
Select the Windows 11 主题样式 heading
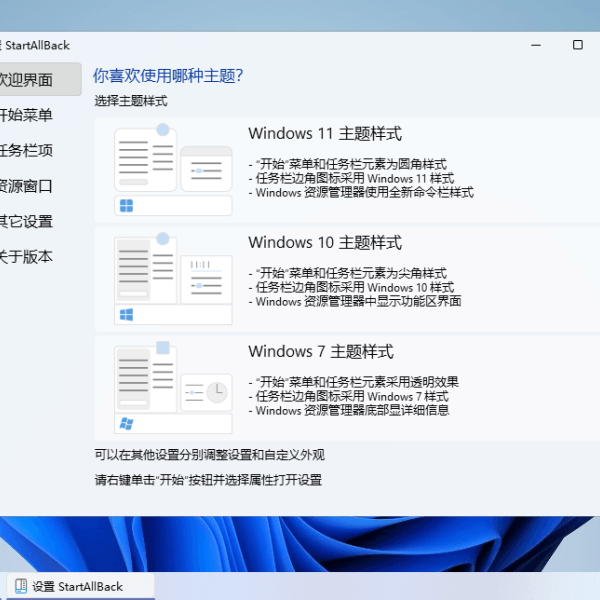tap(325, 134)
